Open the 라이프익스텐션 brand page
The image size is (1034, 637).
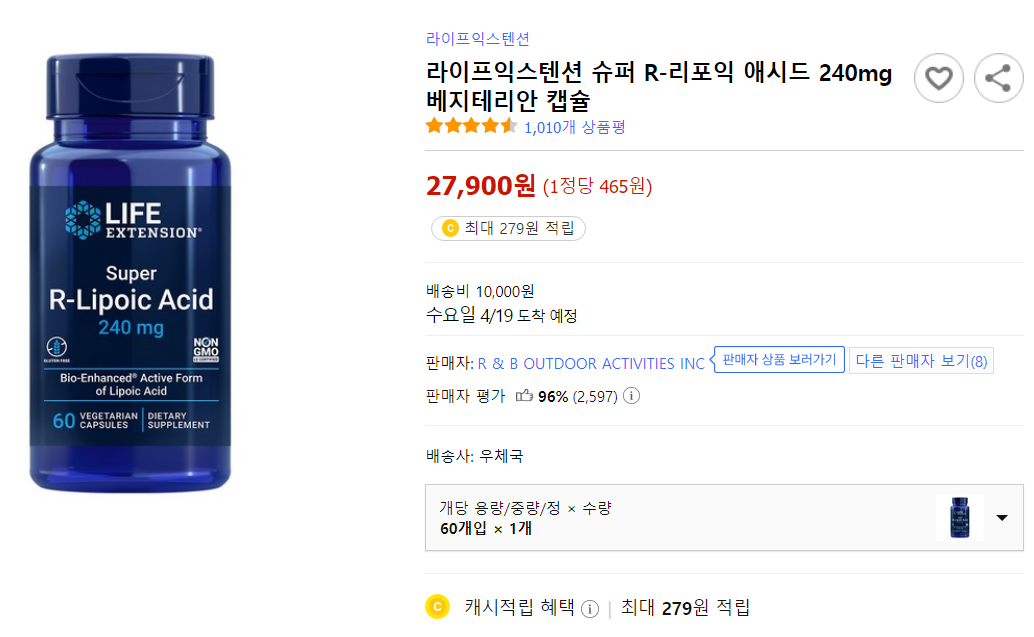click(479, 39)
